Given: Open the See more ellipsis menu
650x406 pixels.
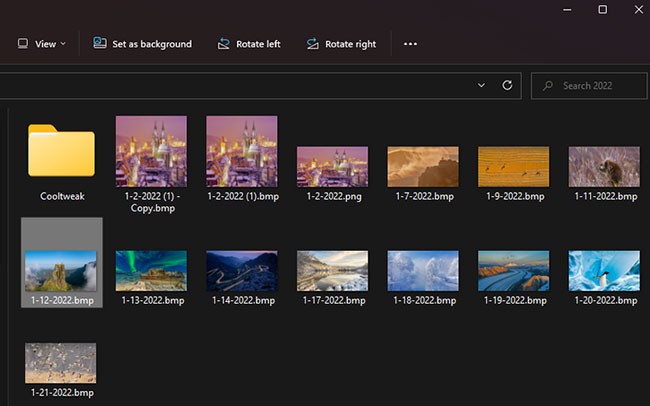Looking at the screenshot, I should click(410, 44).
